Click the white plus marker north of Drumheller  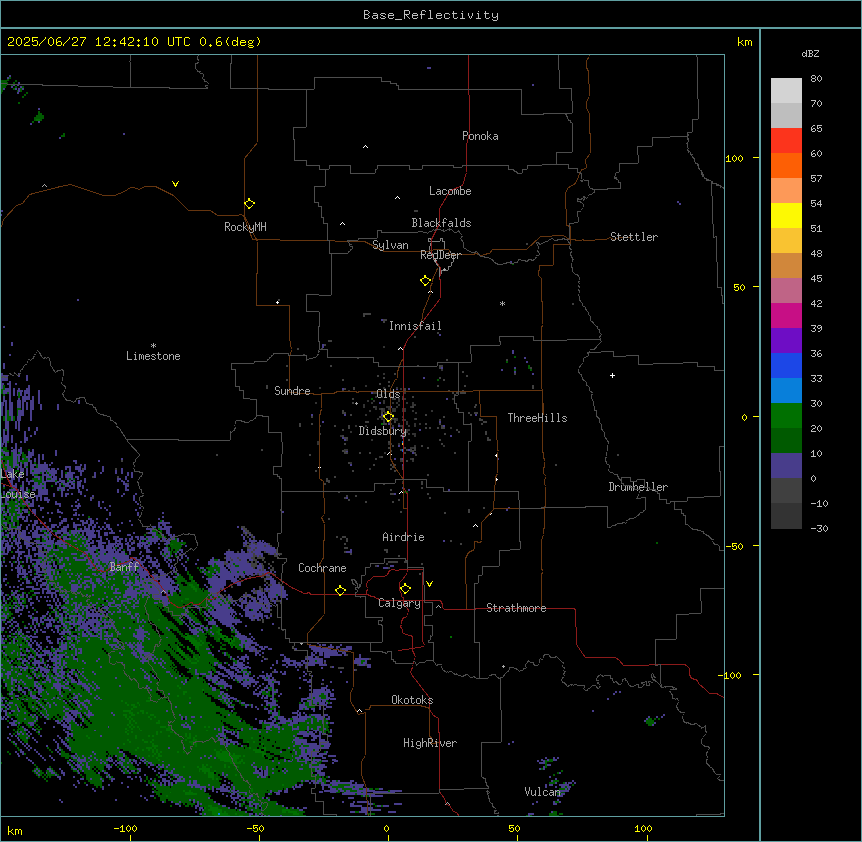(612, 375)
